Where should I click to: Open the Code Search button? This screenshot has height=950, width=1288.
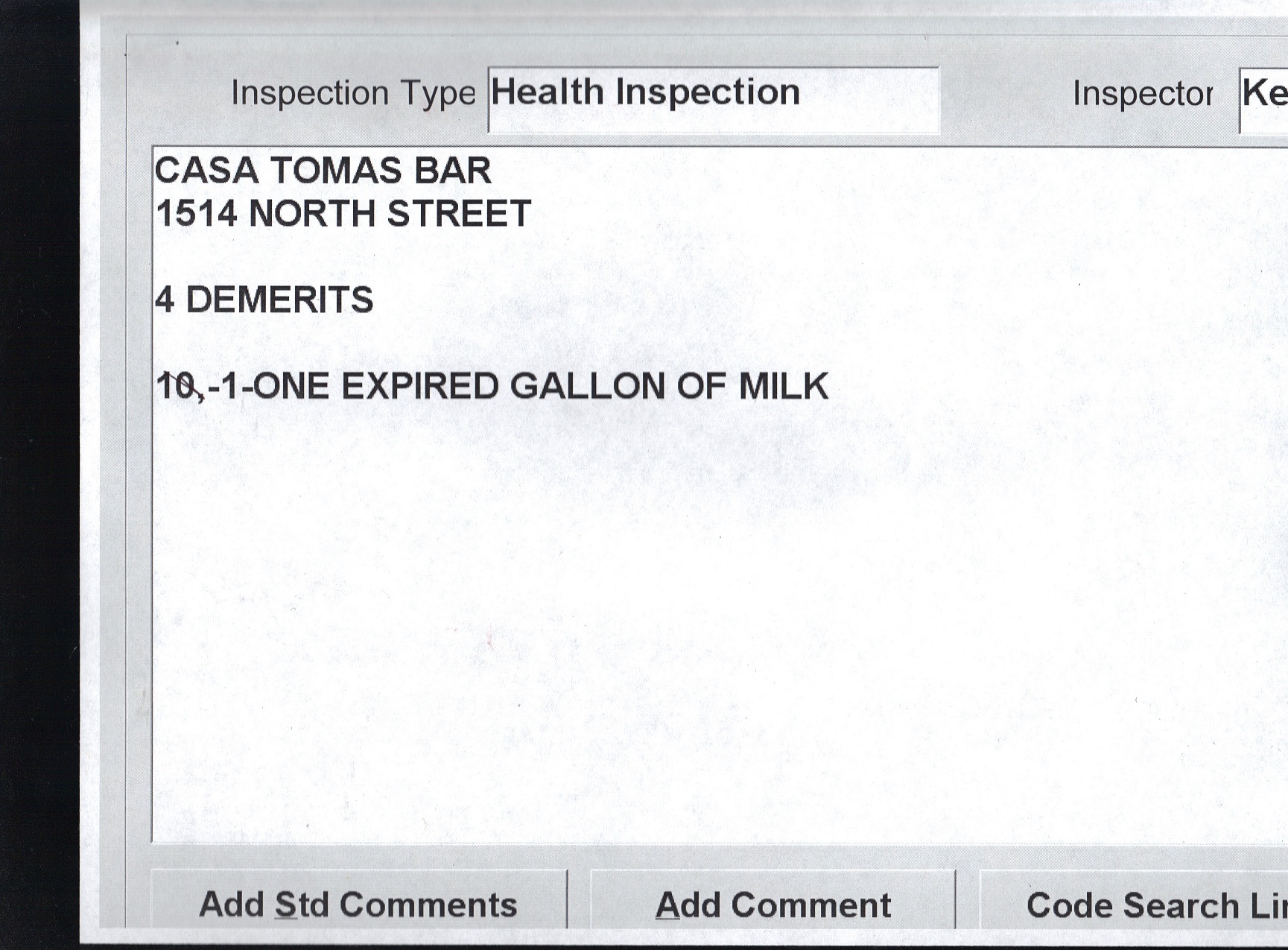[x=1155, y=905]
